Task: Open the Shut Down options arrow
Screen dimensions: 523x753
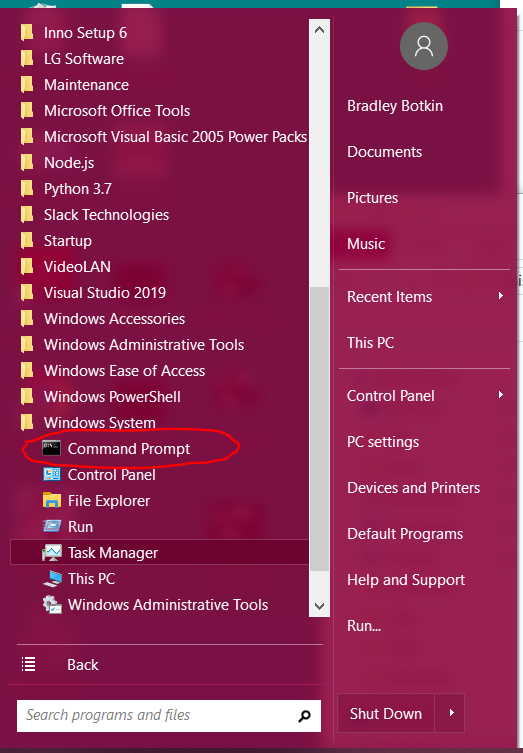Action: pos(450,713)
